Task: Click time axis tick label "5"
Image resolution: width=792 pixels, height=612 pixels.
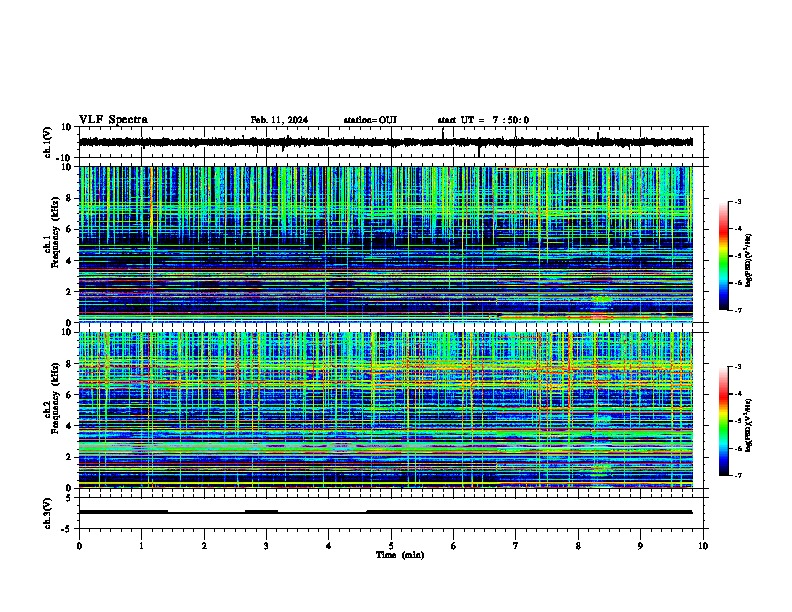Action: (391, 546)
